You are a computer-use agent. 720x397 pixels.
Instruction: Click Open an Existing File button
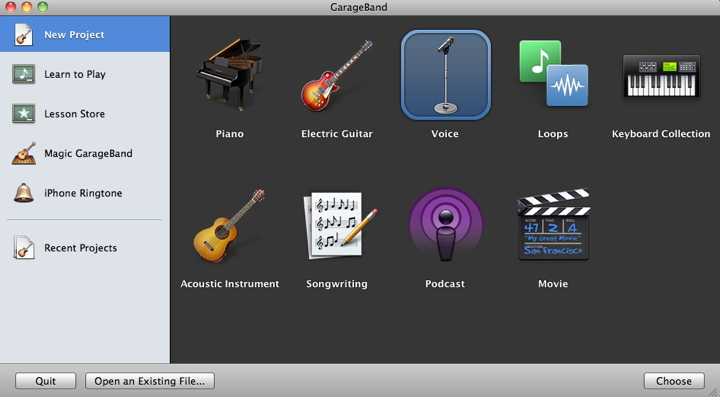pos(150,381)
